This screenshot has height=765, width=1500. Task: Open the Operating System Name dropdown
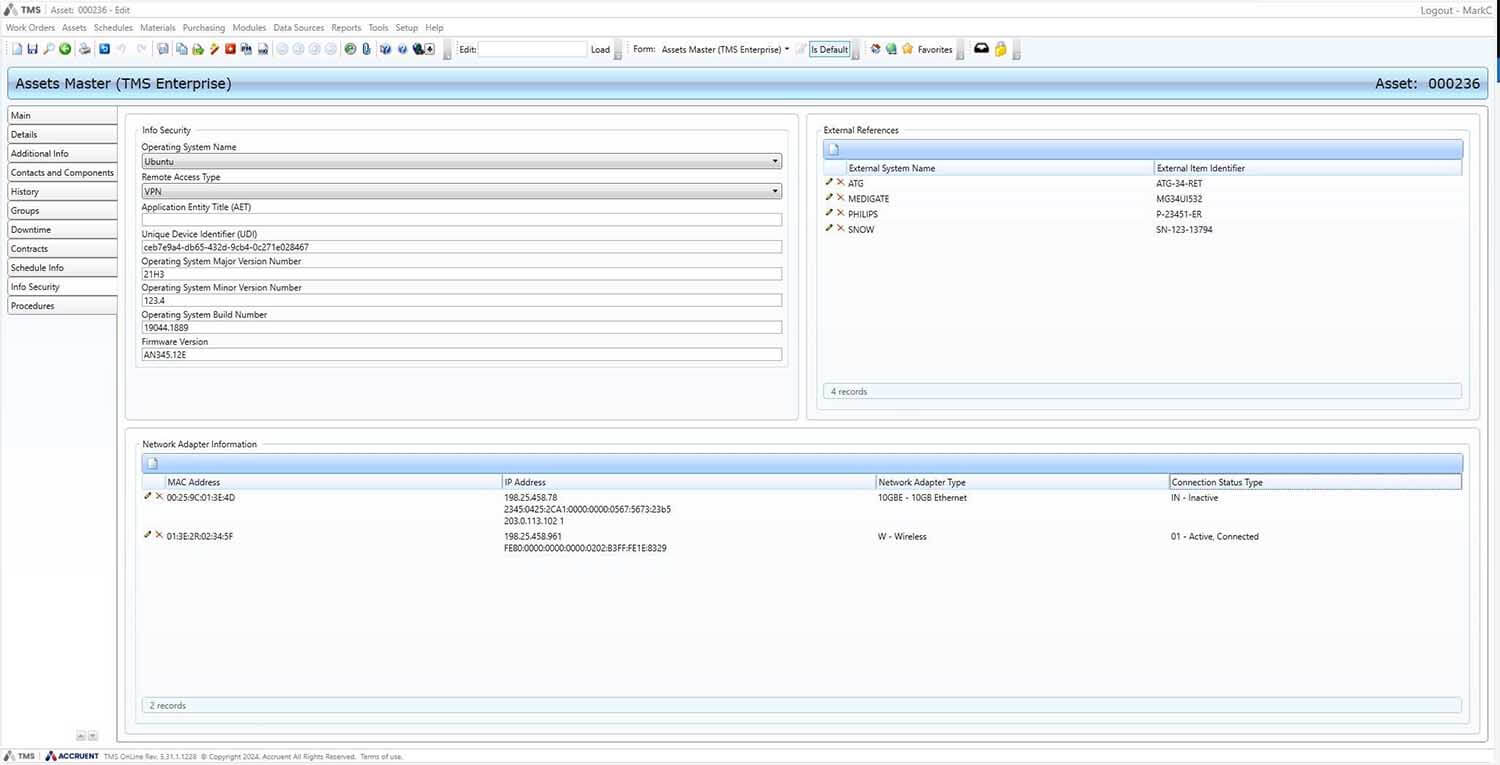point(775,161)
